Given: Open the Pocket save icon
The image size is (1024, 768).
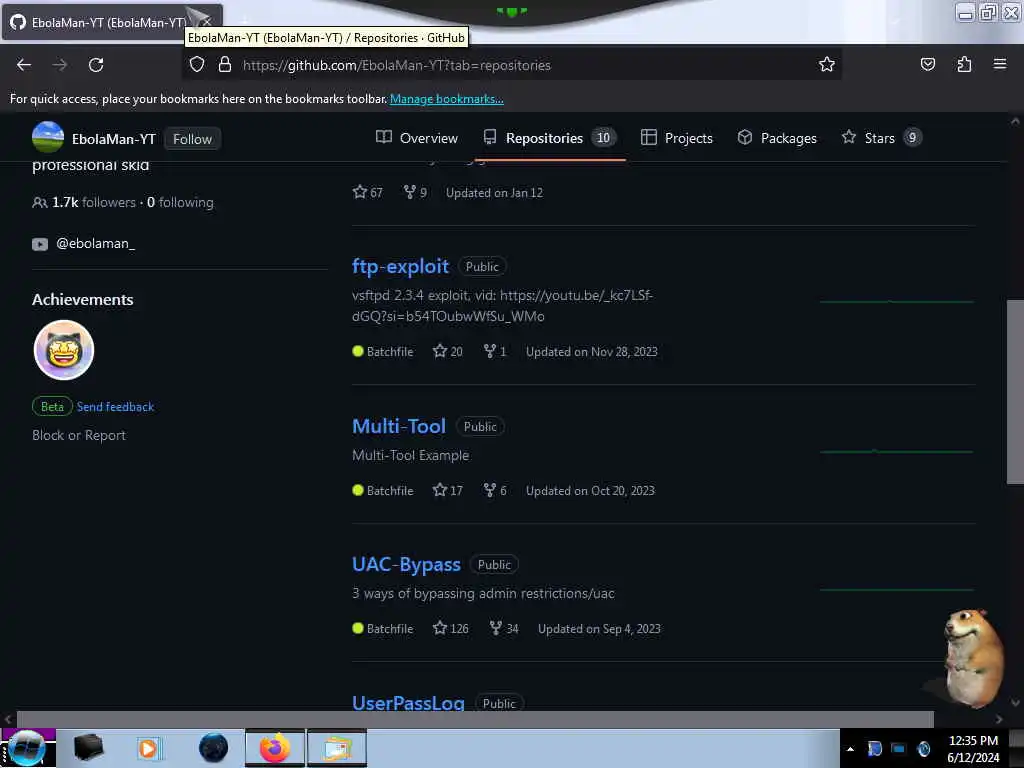Looking at the screenshot, I should (927, 64).
